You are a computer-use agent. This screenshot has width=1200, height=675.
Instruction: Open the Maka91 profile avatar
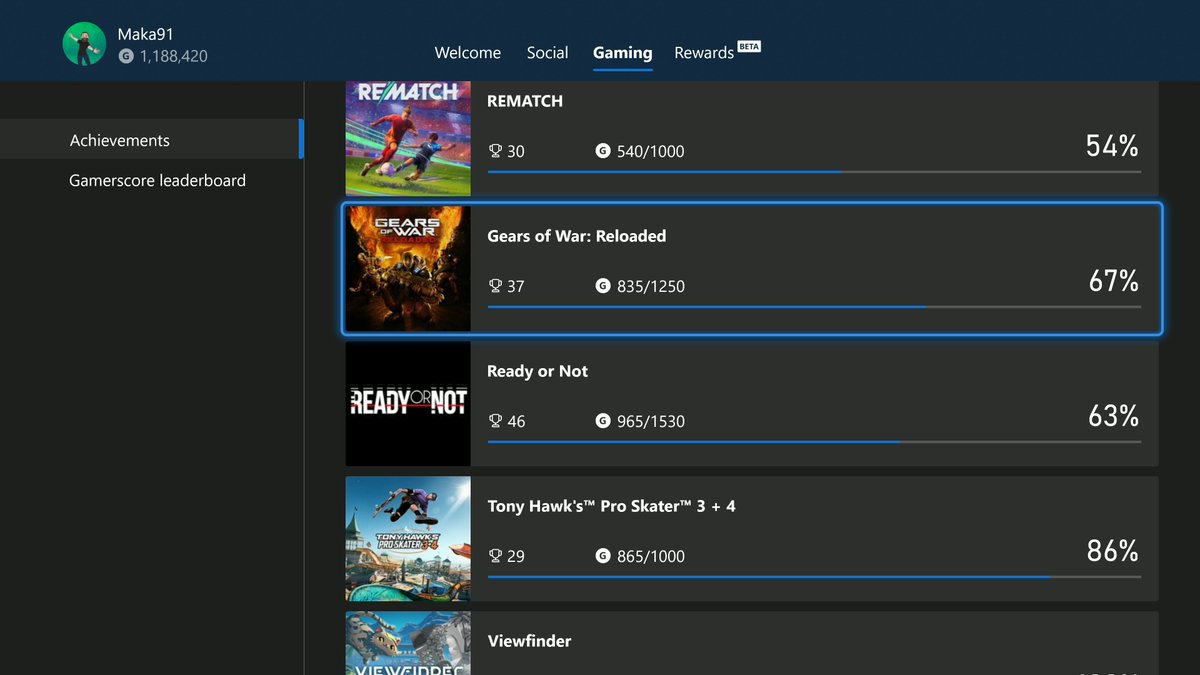(x=85, y=44)
